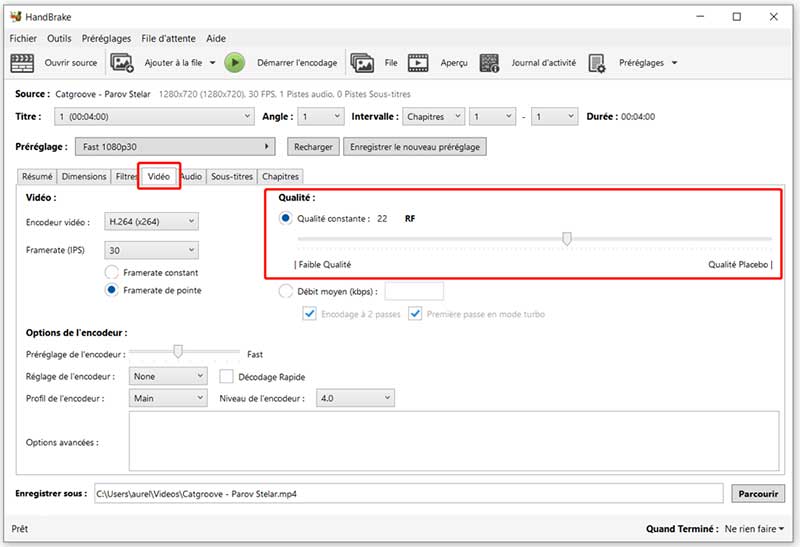
Task: Select Framerate de pointe option
Action: (112, 290)
